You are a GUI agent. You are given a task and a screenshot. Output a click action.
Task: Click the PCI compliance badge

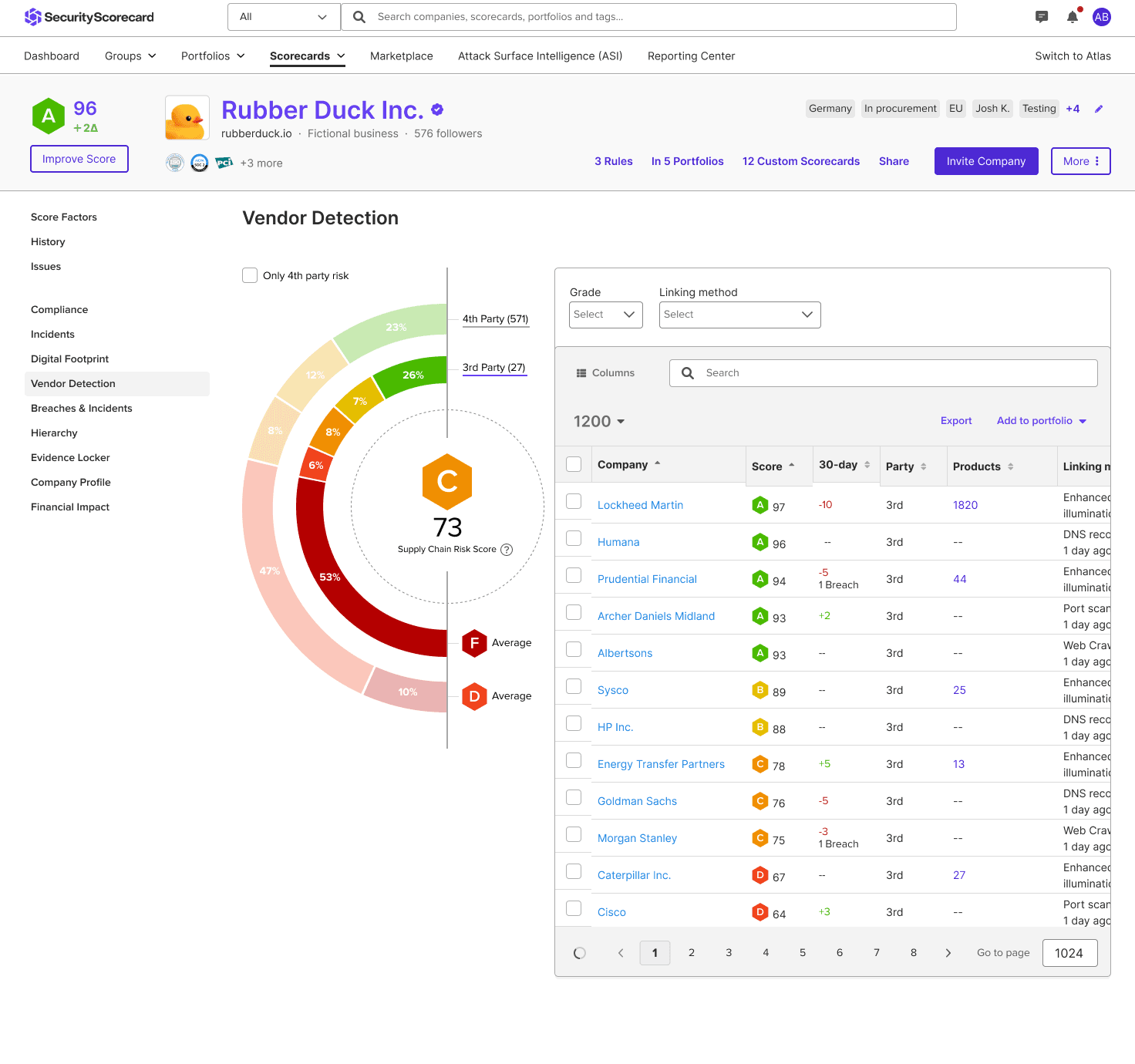pos(224,163)
